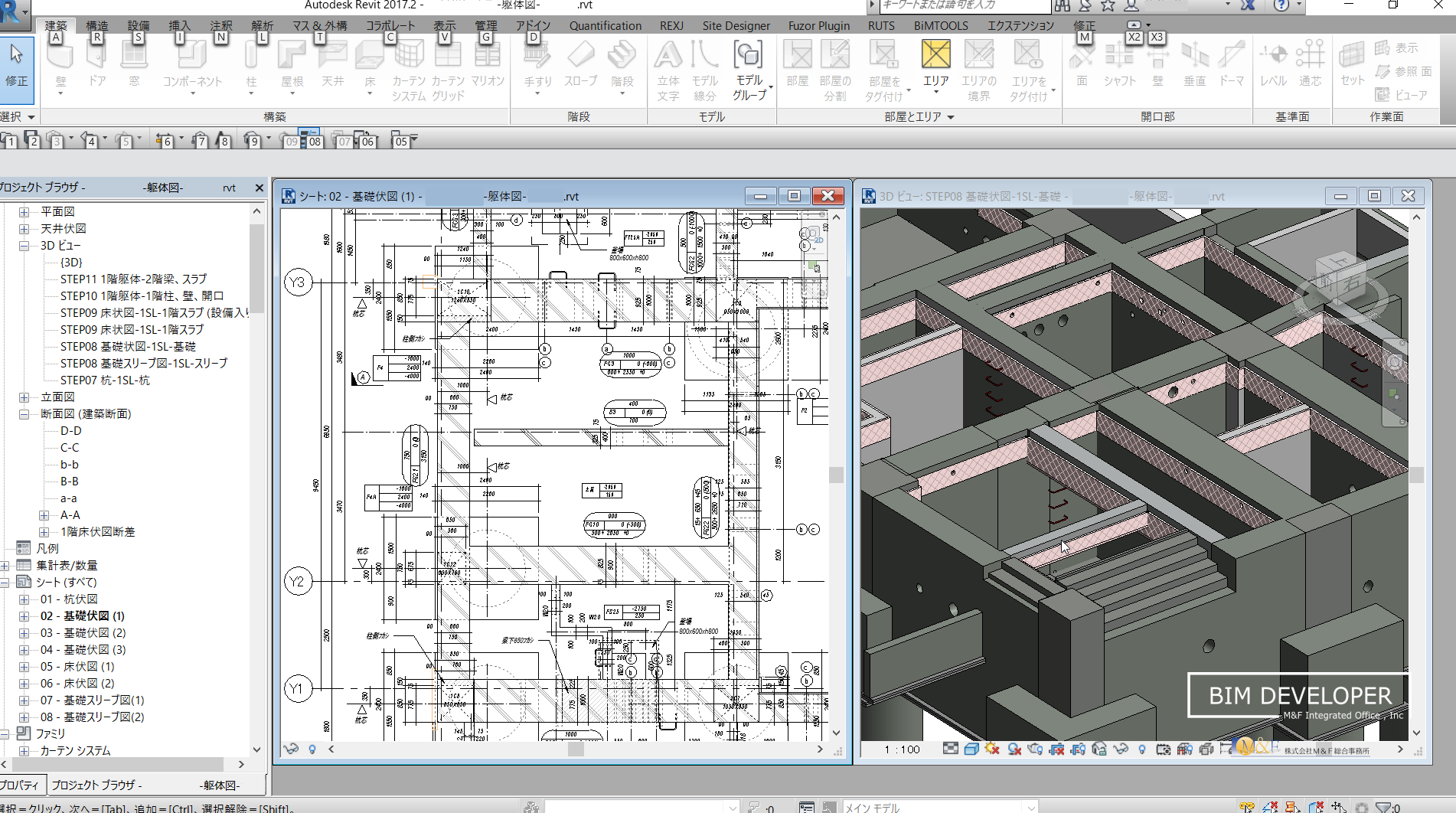Expand the 平面図 node in project browser

[24, 212]
